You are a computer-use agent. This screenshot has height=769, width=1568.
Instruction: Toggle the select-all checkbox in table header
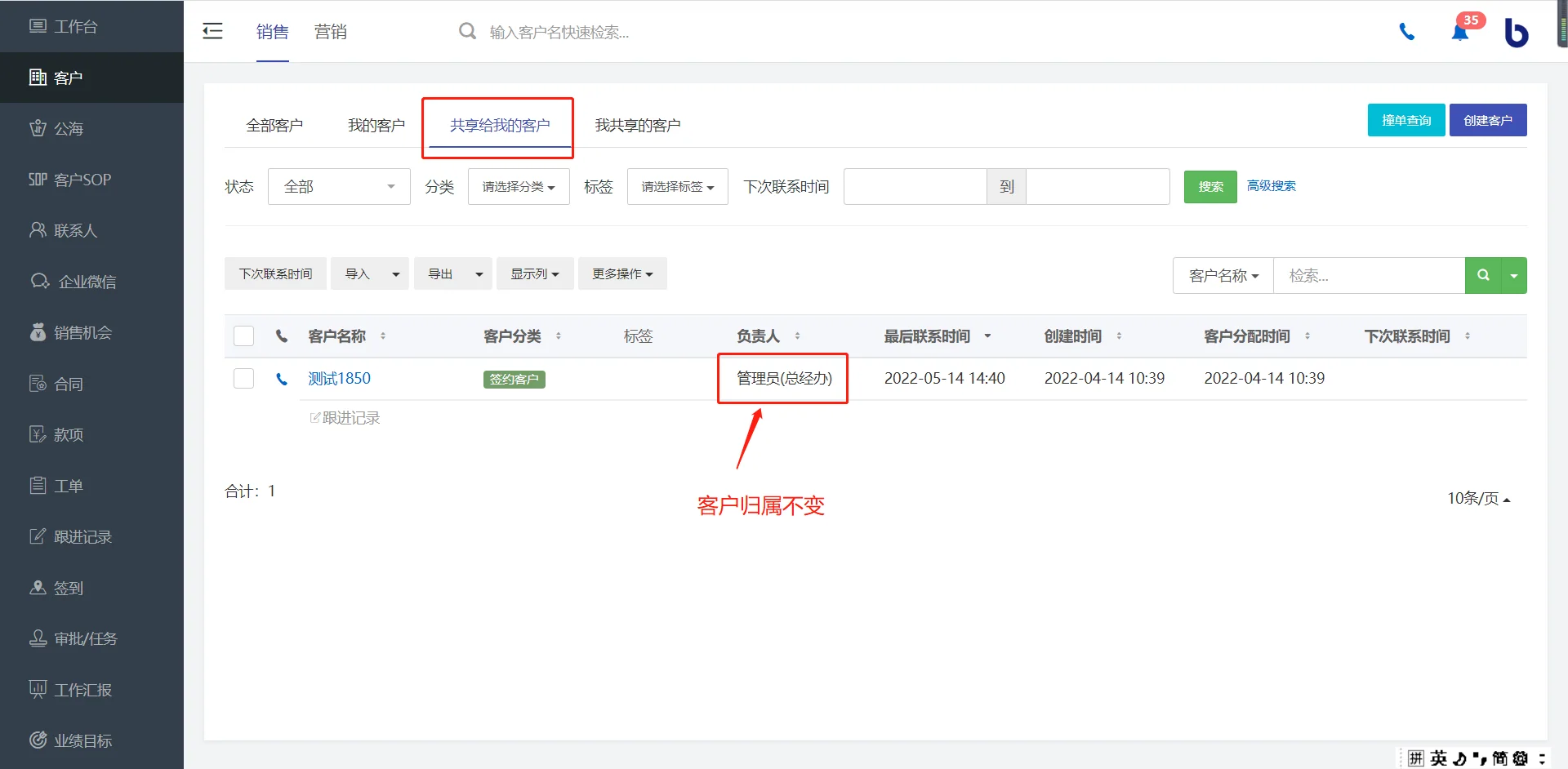pyautogui.click(x=243, y=336)
